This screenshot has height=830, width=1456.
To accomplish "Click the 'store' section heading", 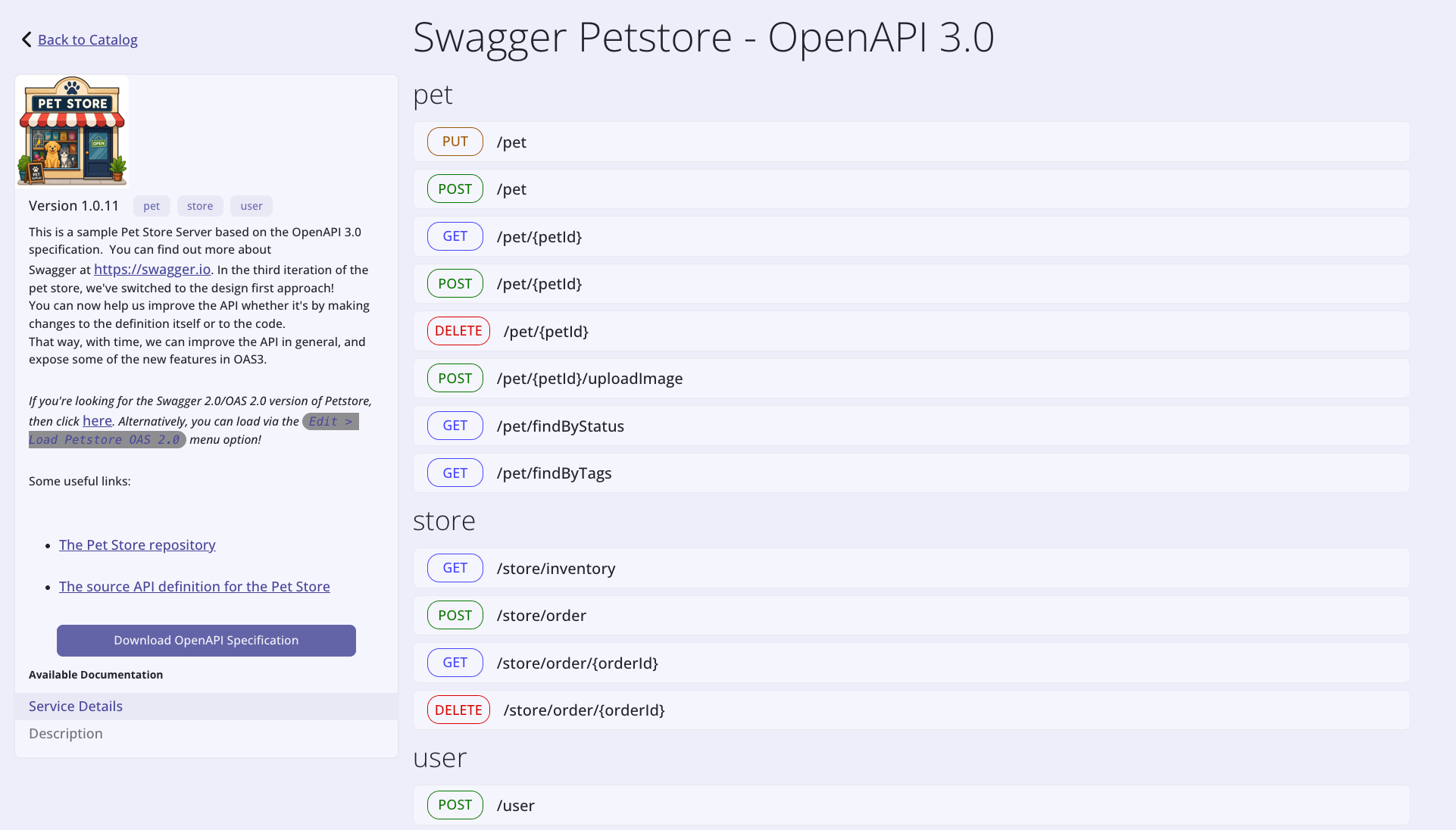I will pos(444,521).
